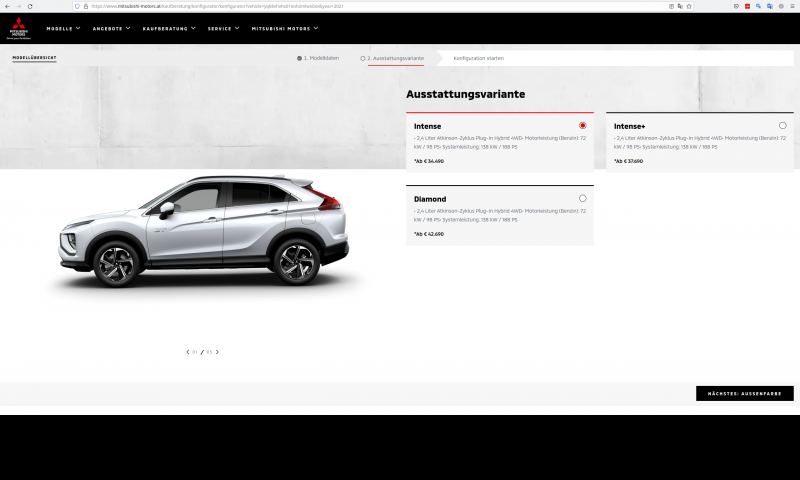Select the Intense+ radio button

(x=783, y=125)
